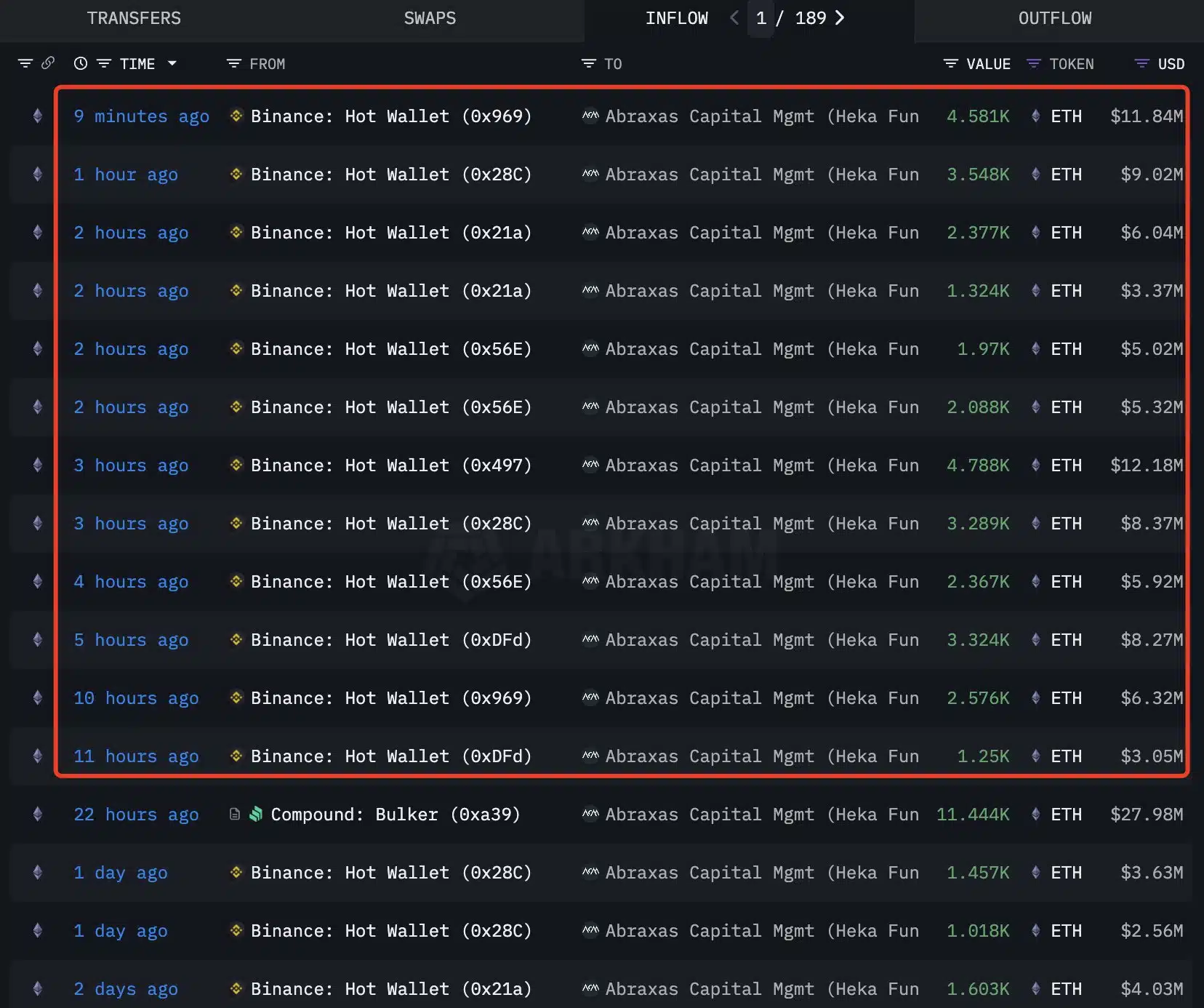This screenshot has width=1204, height=1008.
Task: Click the leftmost filter icon in header
Action: 25,63
